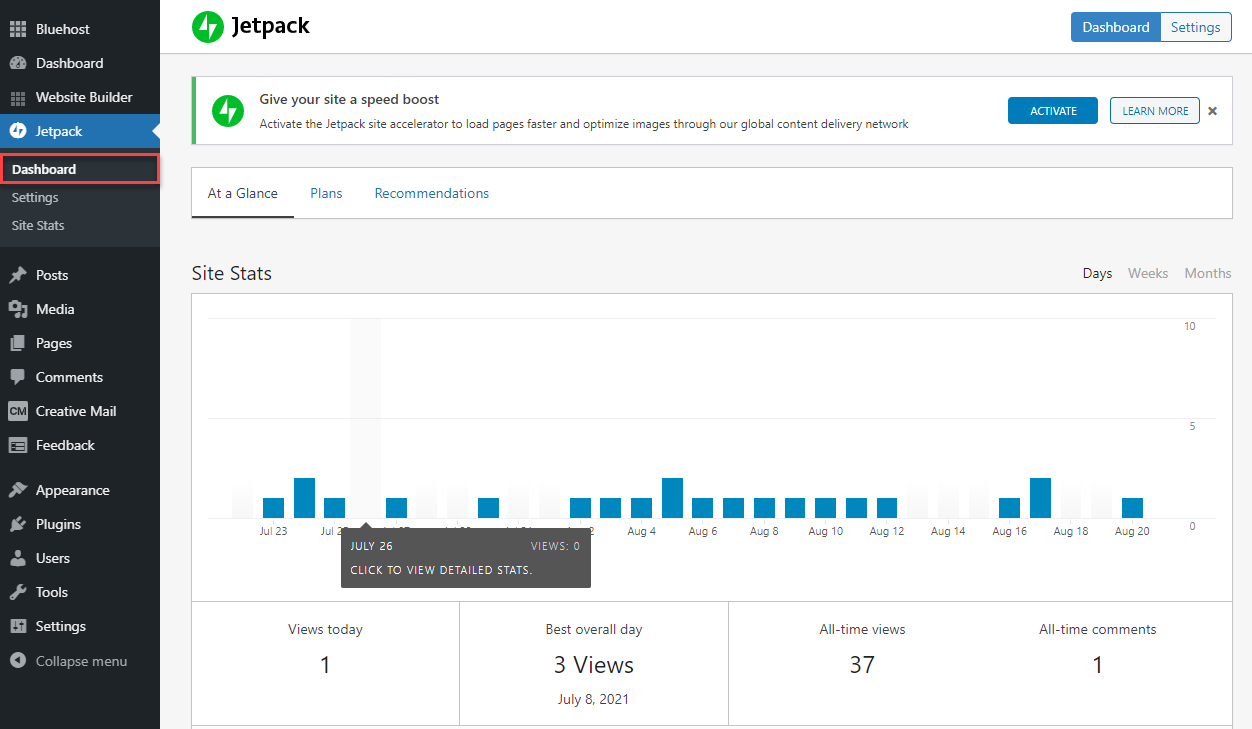Click the header Settings button
Viewport: 1252px width, 729px height.
tap(1196, 27)
